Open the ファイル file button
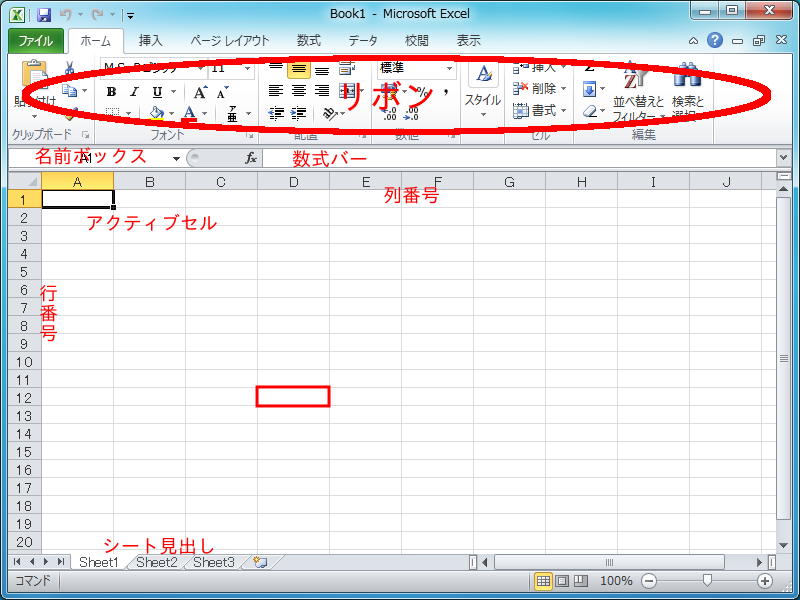The width and height of the screenshot is (800, 600). click(x=36, y=41)
